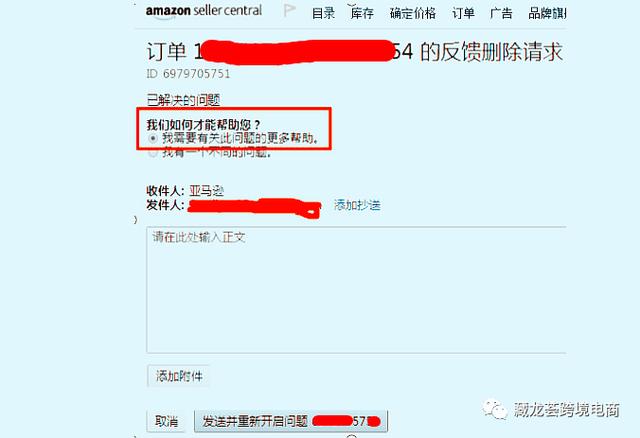640x438 pixels.
Task: Click the 添加附件 button
Action: point(179,376)
